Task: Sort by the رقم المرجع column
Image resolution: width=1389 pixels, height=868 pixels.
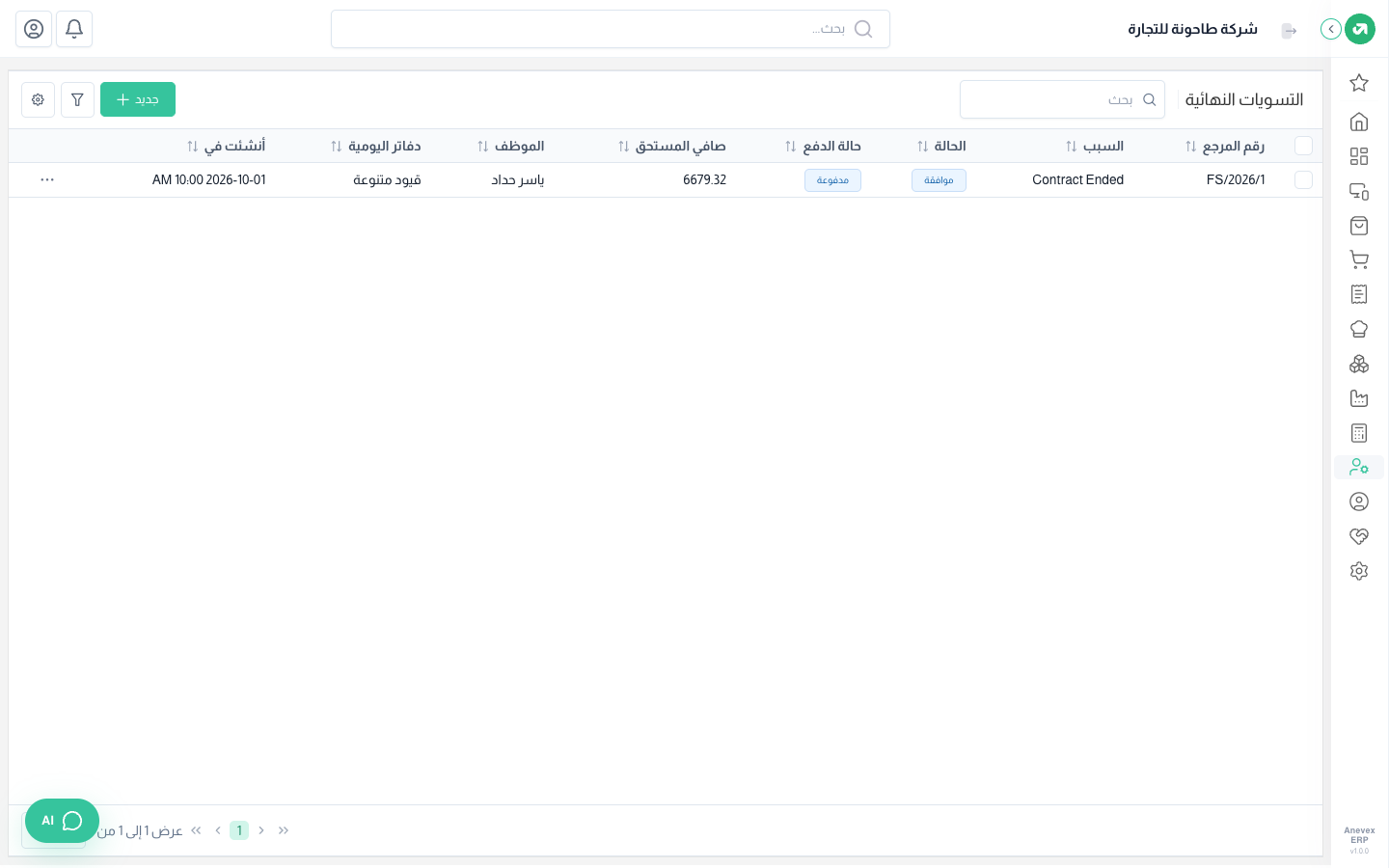Action: pyautogui.click(x=1225, y=147)
